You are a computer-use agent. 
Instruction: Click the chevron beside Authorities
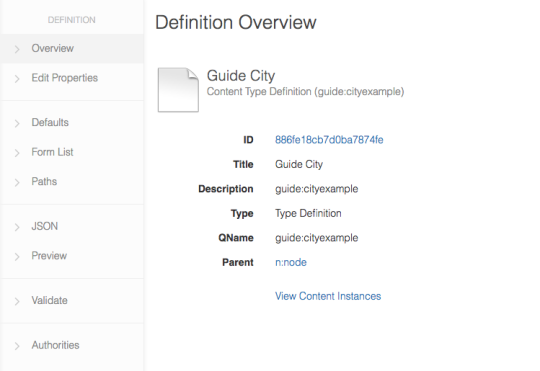pos(17,346)
